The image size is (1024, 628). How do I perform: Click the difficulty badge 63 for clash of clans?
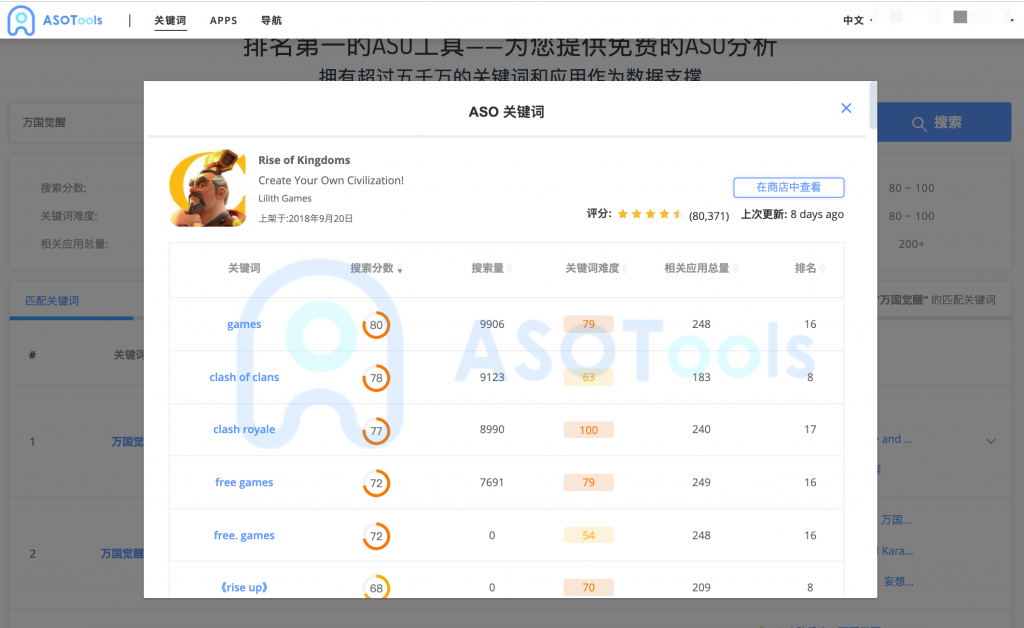(x=588, y=377)
